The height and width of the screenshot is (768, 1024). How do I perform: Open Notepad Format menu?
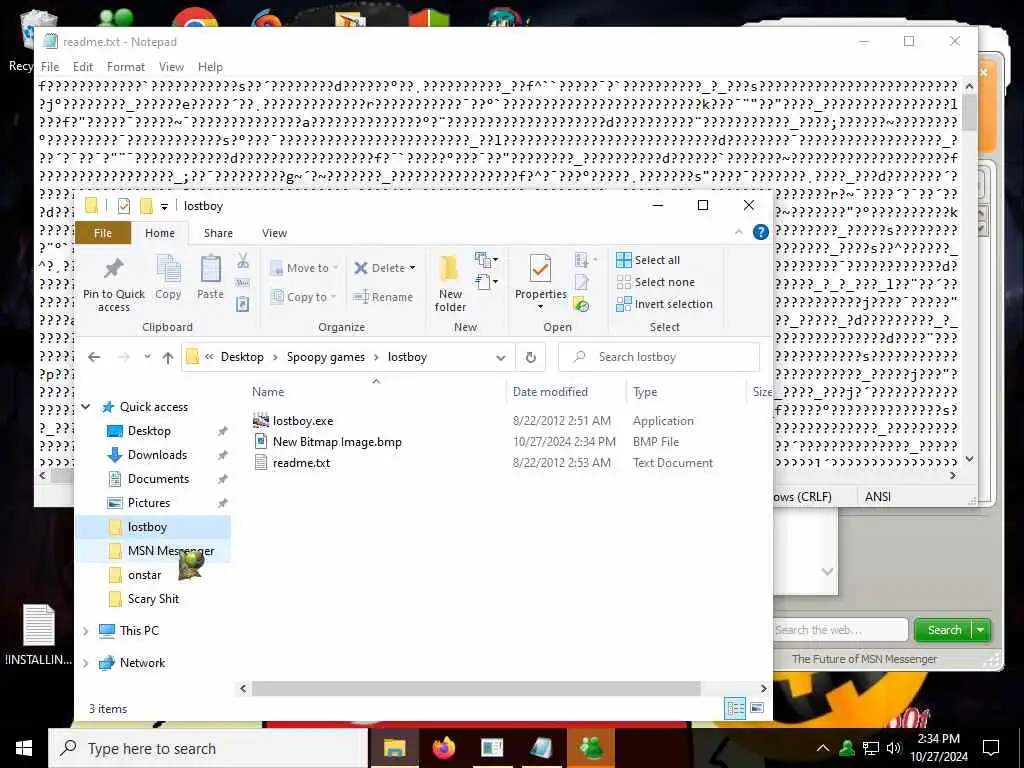(x=126, y=67)
